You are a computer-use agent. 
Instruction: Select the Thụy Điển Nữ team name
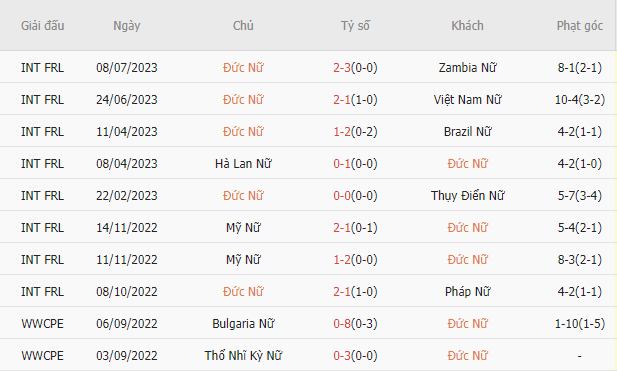467,196
